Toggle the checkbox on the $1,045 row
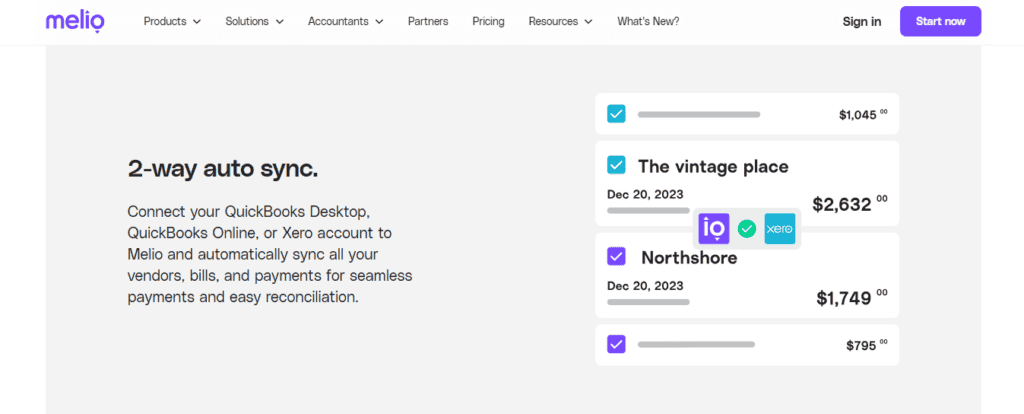1024x414 pixels. 616,114
